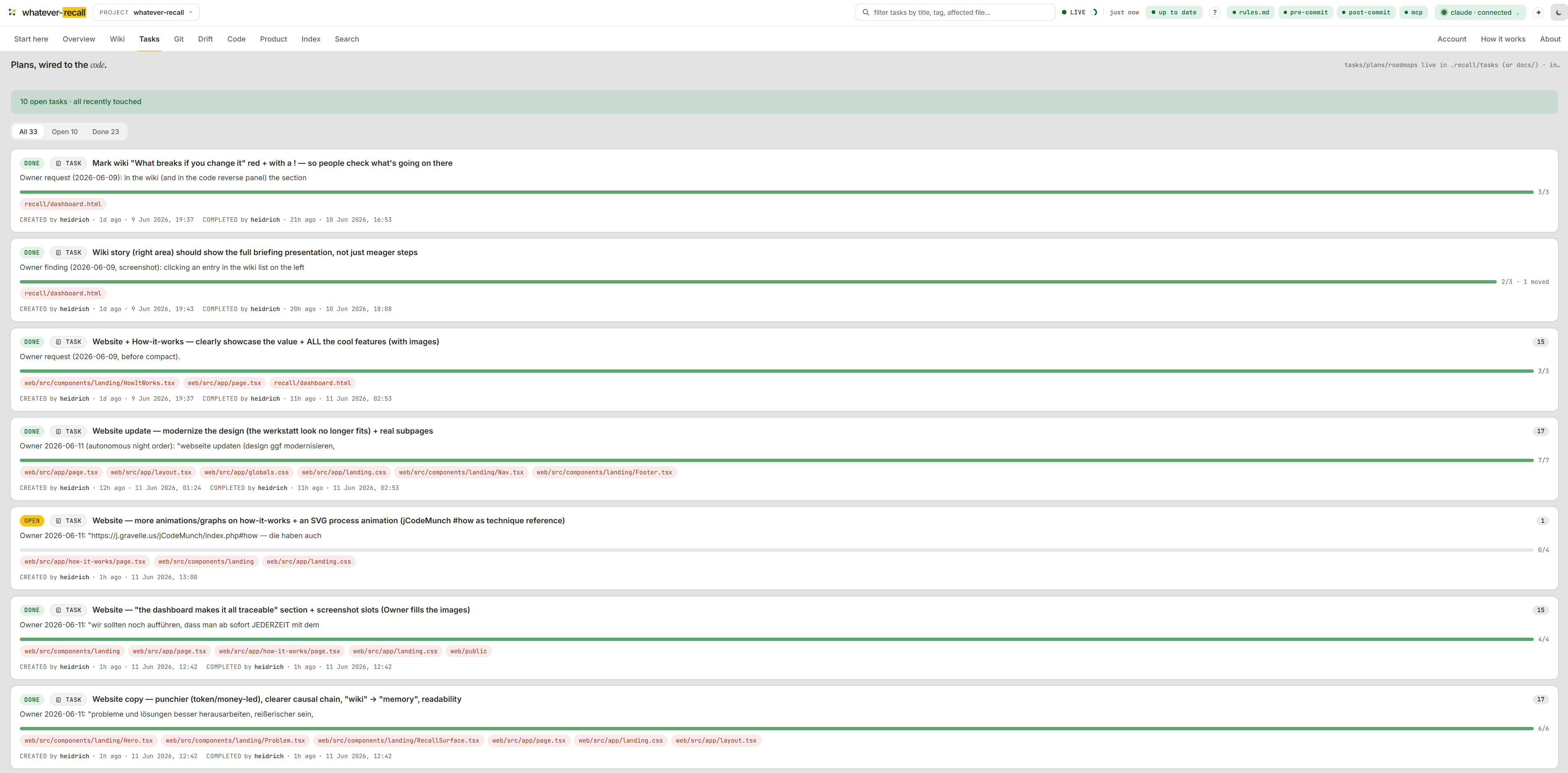This screenshot has width=1568, height=773.
Task: Click TASK icon on 'Website + How-it-works' card
Action: tap(58, 342)
